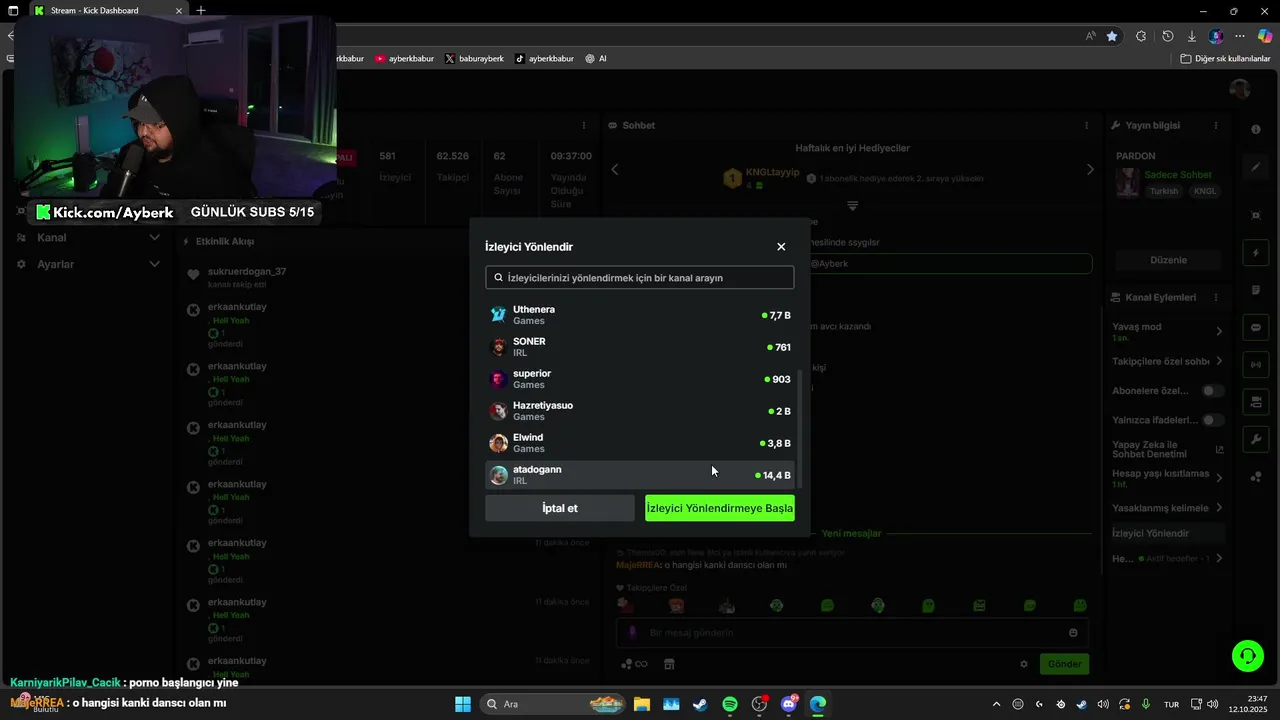Open the browser extensions icon
The height and width of the screenshot is (720, 1280).
click(x=1141, y=36)
